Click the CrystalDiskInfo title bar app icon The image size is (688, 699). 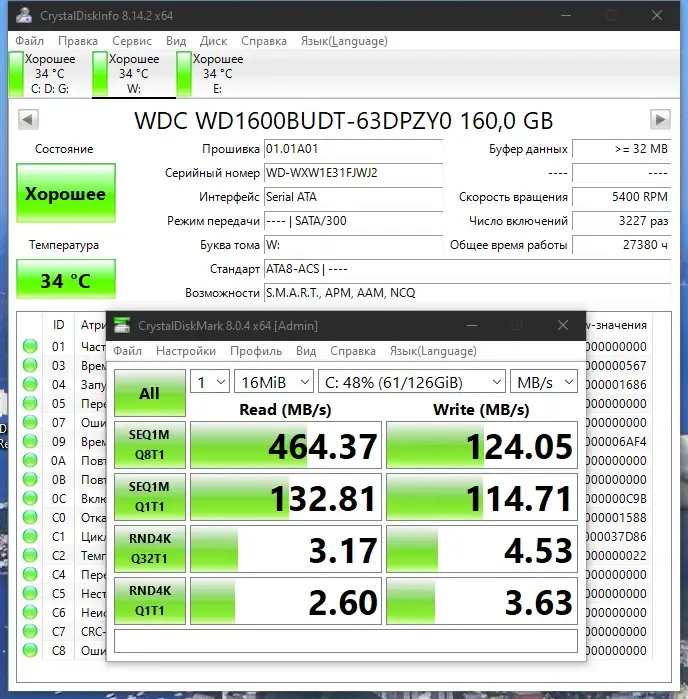click(24, 15)
